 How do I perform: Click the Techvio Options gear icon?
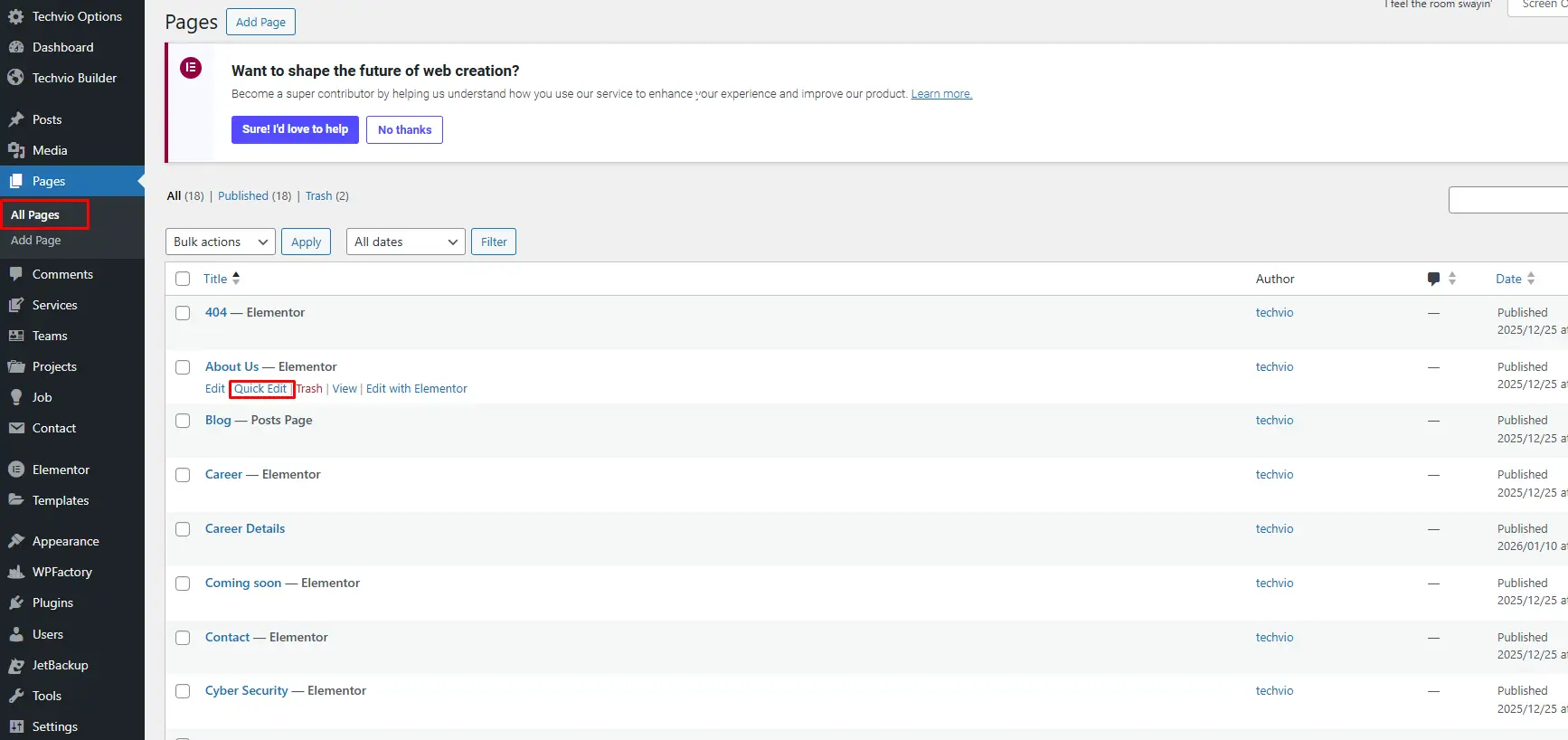click(x=15, y=16)
